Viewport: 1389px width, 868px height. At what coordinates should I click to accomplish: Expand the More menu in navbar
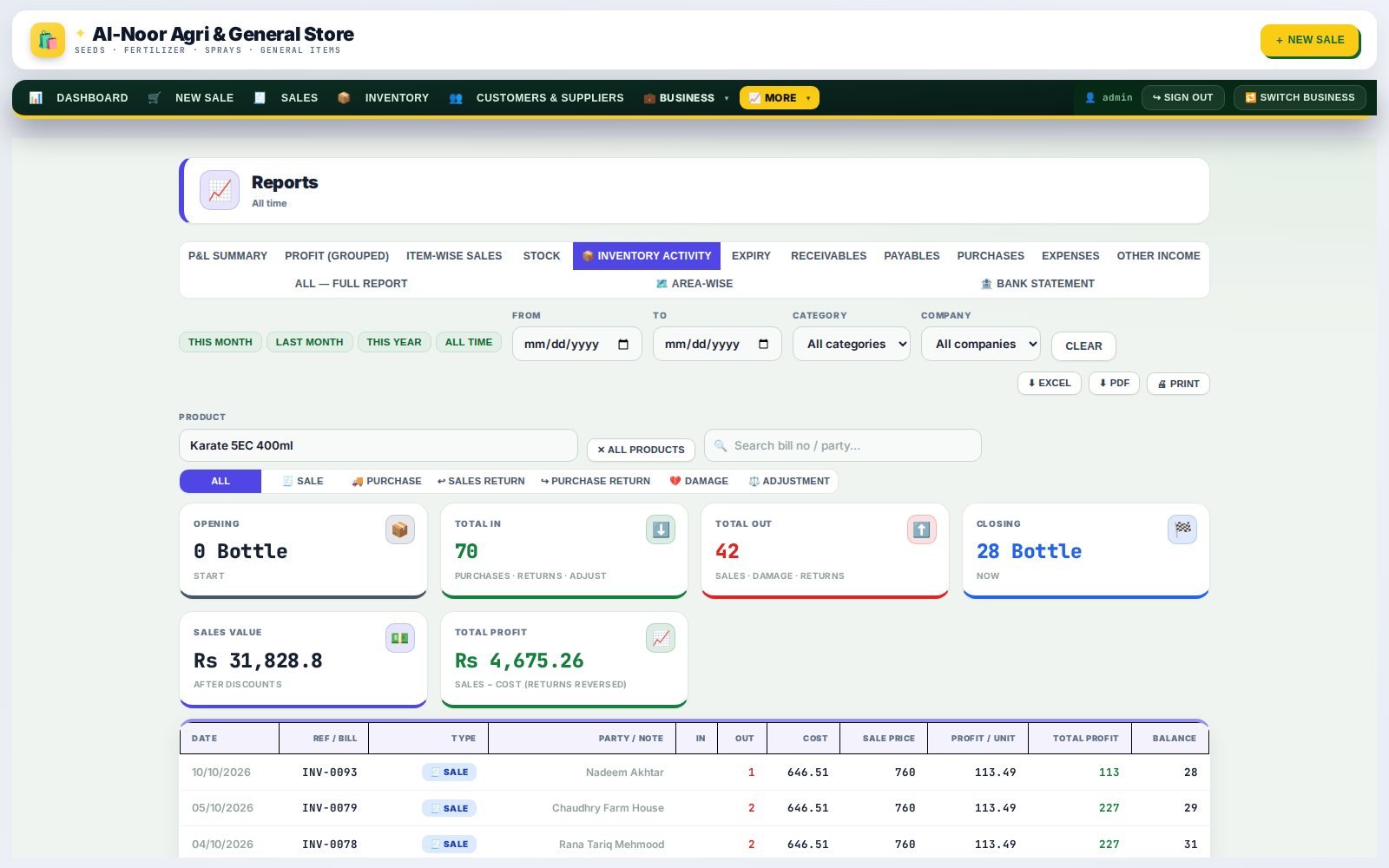780,98
